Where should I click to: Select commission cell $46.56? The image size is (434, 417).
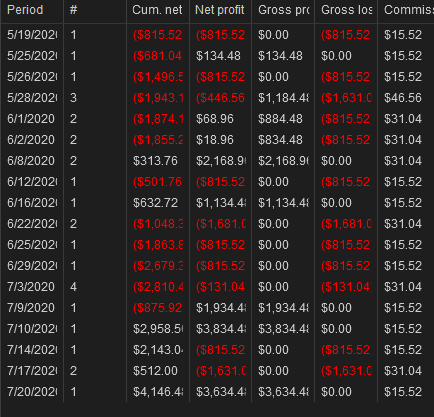[x=403, y=98]
